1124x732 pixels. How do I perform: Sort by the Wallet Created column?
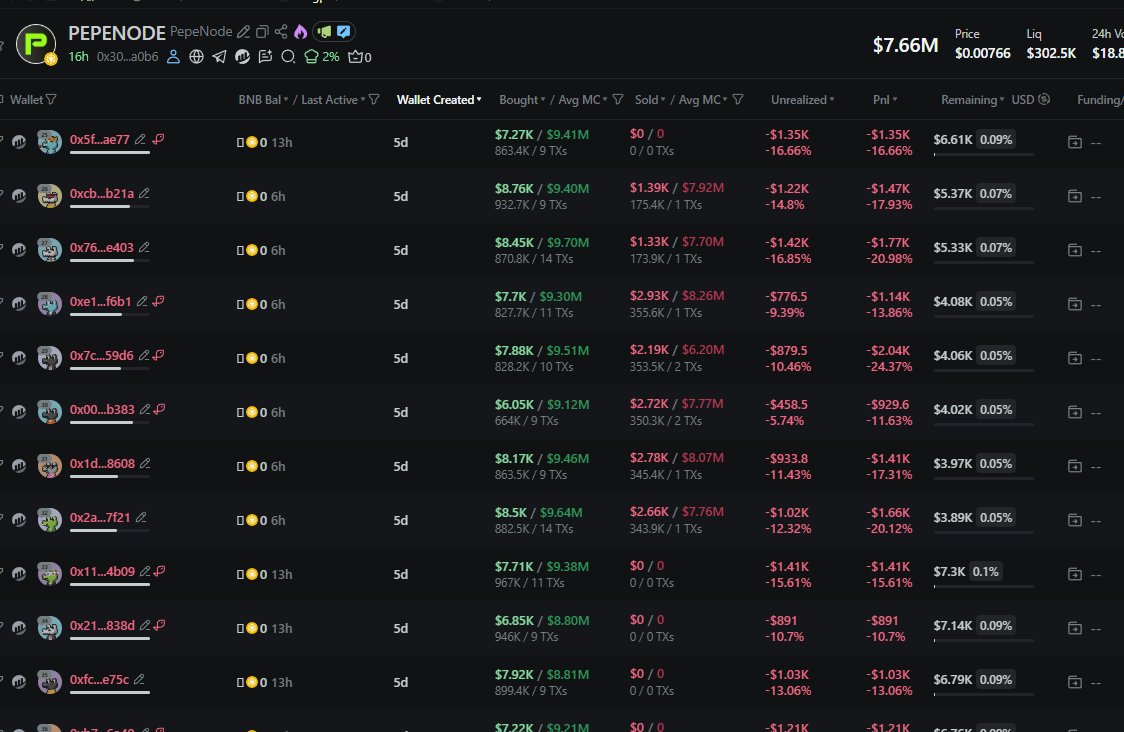point(438,99)
